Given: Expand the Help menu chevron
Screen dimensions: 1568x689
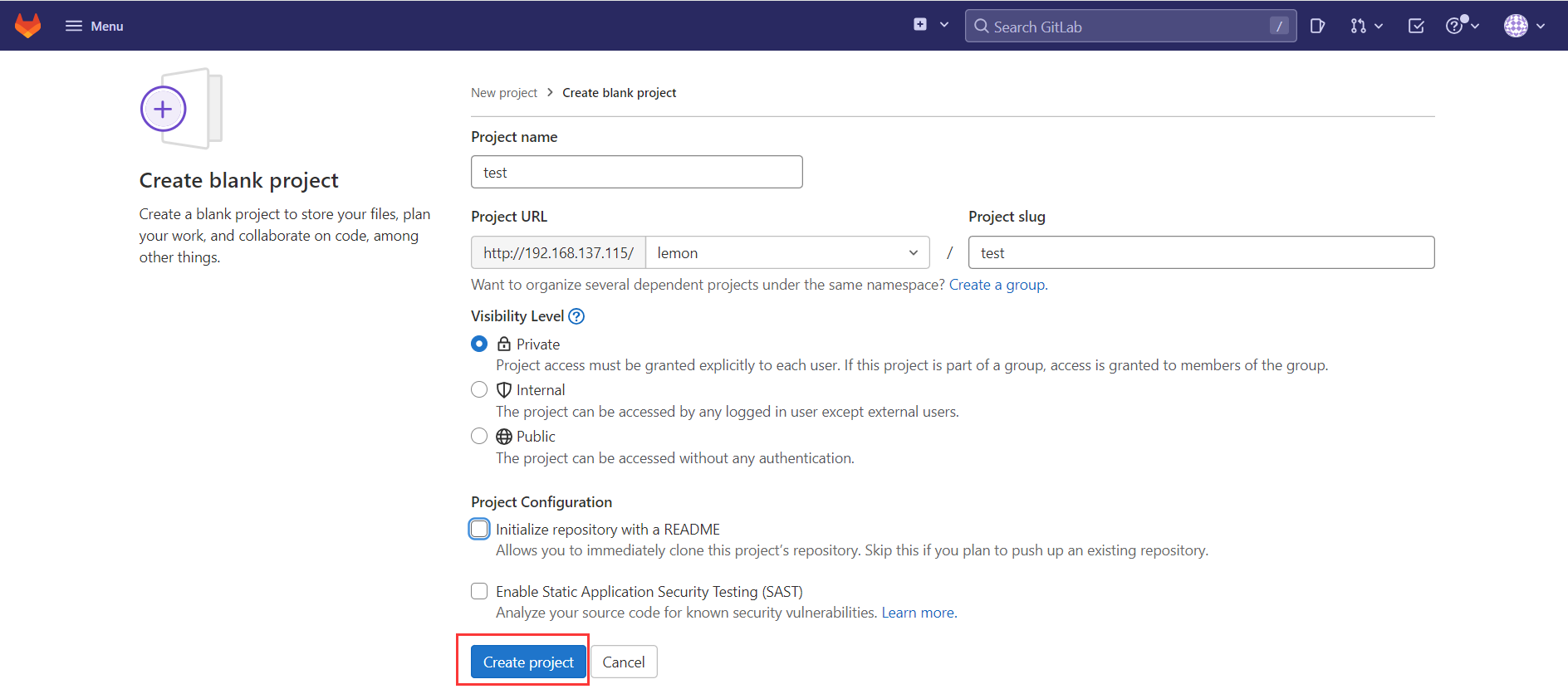Looking at the screenshot, I should pyautogui.click(x=1475, y=27).
